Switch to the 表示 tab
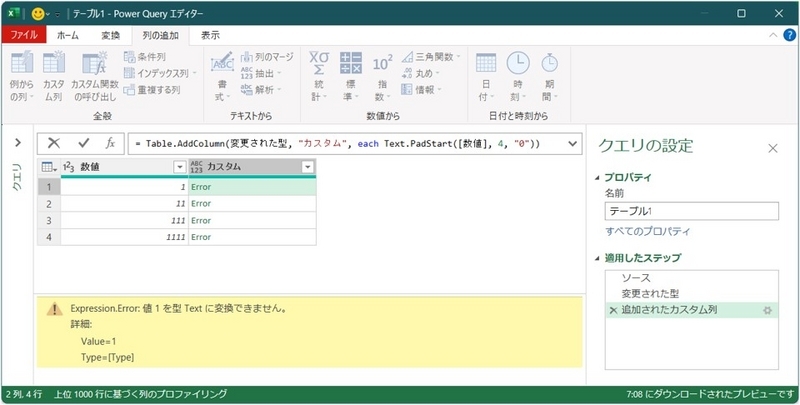 (210, 35)
